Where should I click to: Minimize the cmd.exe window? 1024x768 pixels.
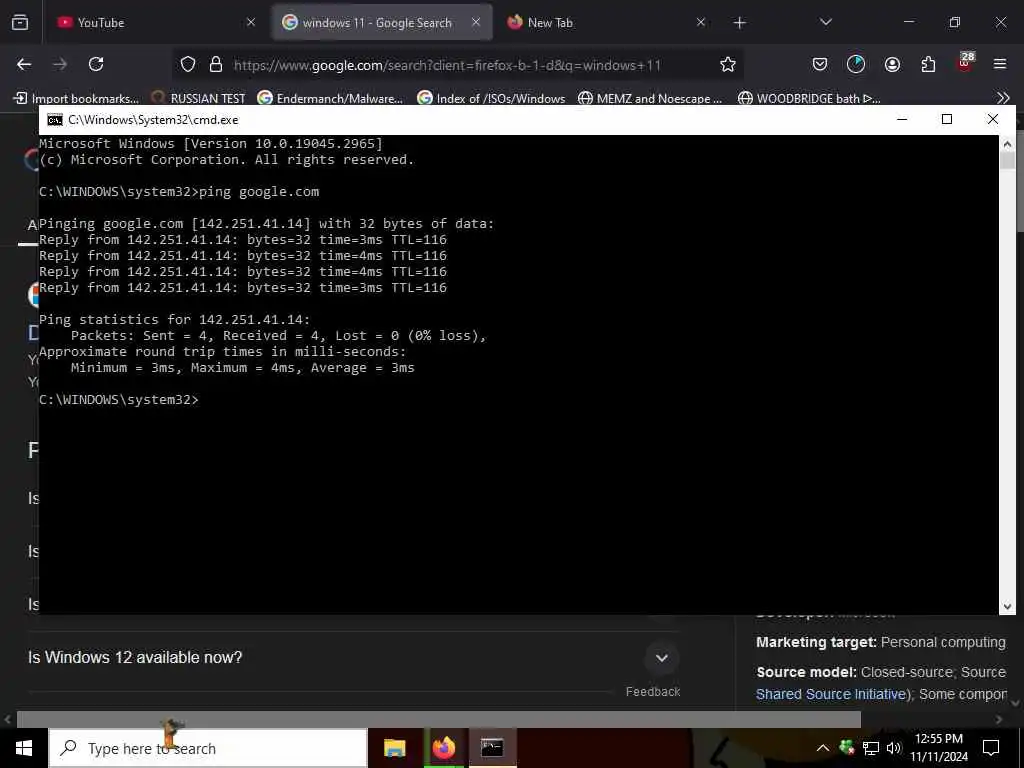(x=902, y=120)
